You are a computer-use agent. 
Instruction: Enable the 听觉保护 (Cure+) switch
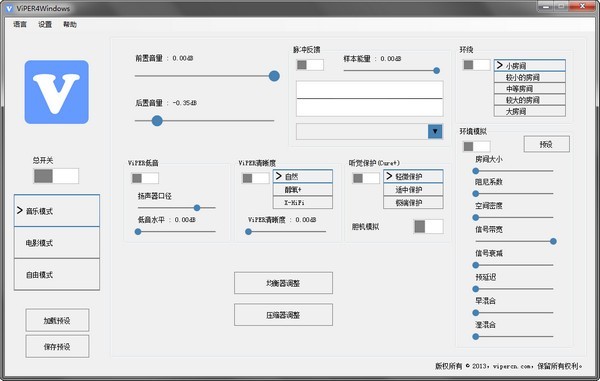(366, 178)
